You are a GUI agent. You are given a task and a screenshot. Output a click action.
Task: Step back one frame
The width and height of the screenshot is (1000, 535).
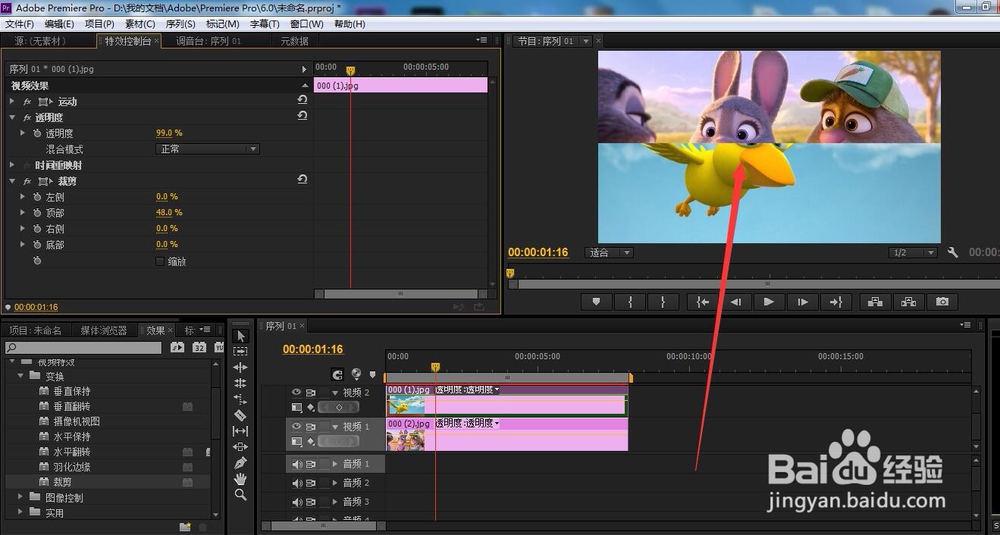pyautogui.click(x=736, y=302)
